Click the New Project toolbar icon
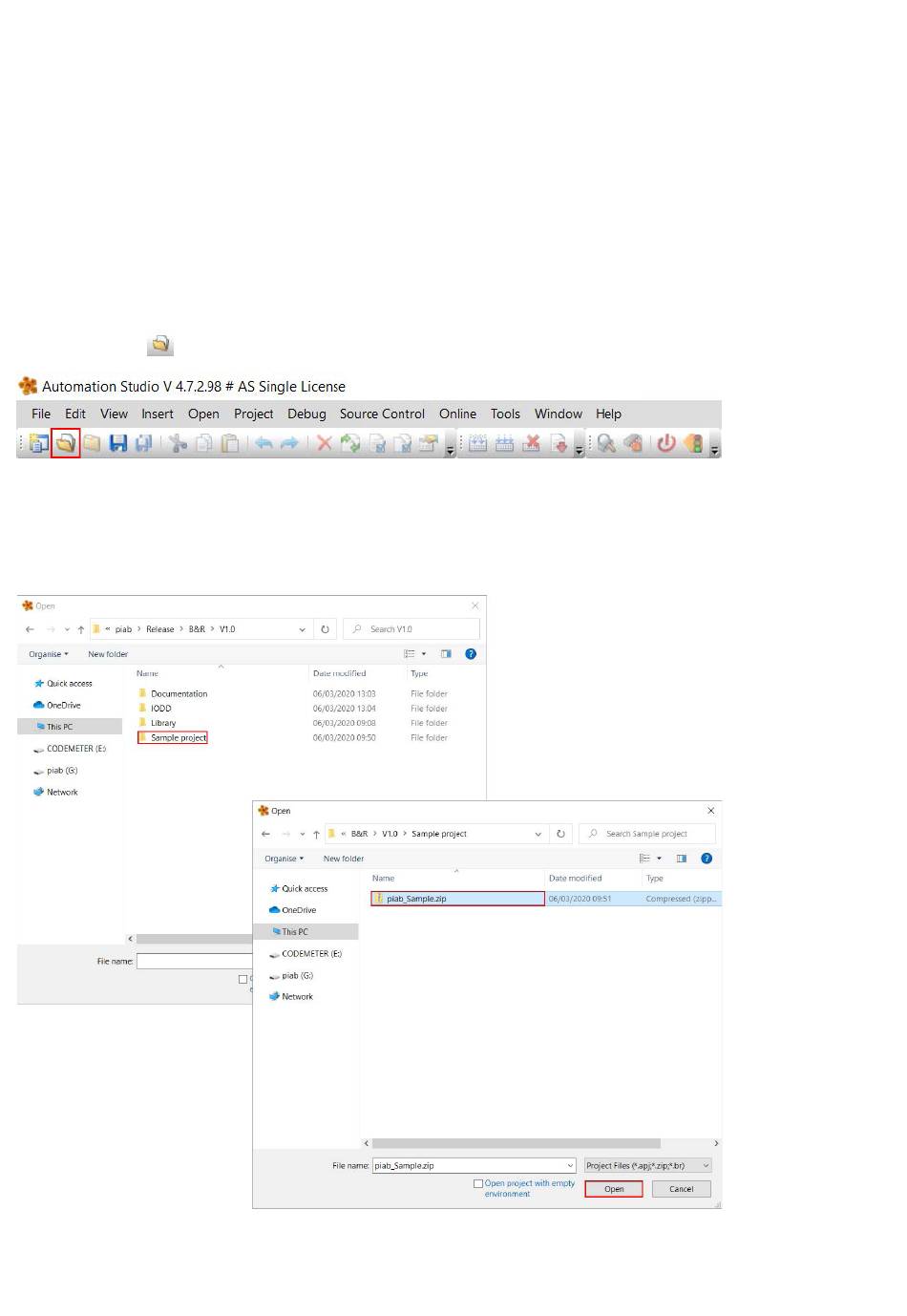 click(38, 443)
